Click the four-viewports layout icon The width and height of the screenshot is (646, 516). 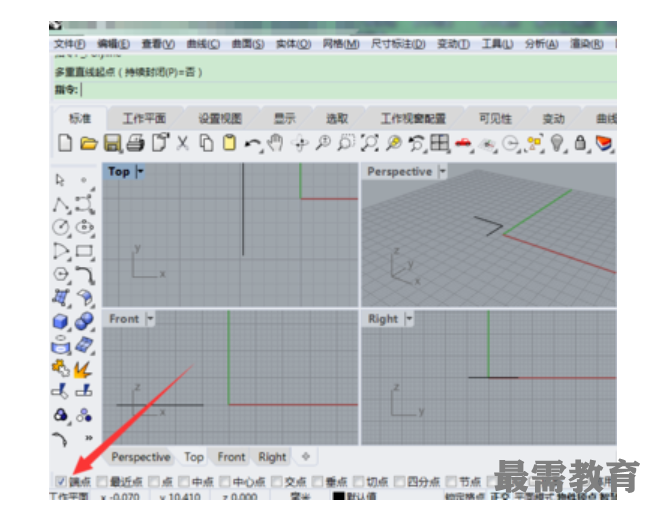[439, 143]
